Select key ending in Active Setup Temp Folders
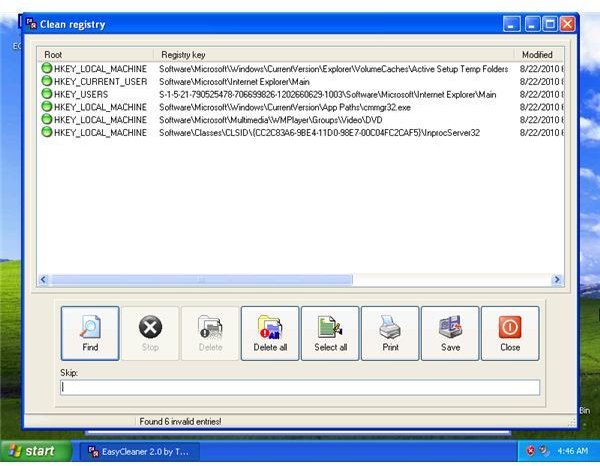 pyautogui.click(x=334, y=69)
